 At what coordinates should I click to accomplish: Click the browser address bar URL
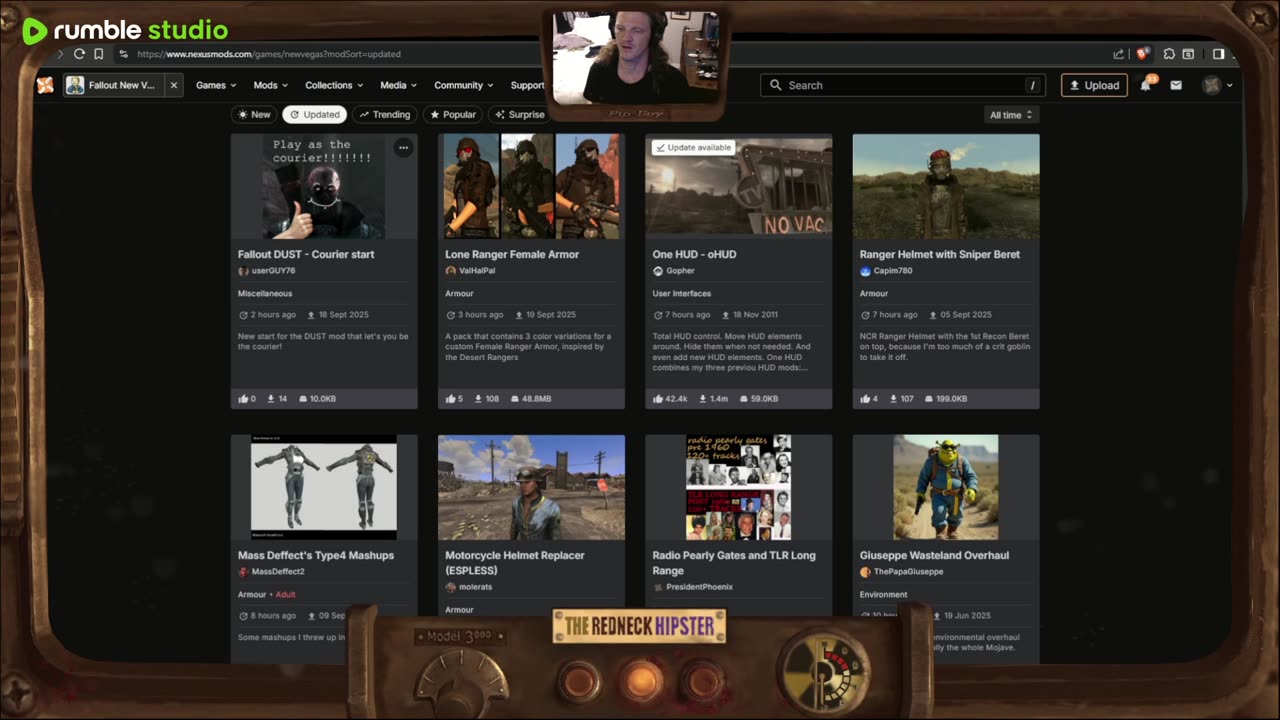coord(269,54)
